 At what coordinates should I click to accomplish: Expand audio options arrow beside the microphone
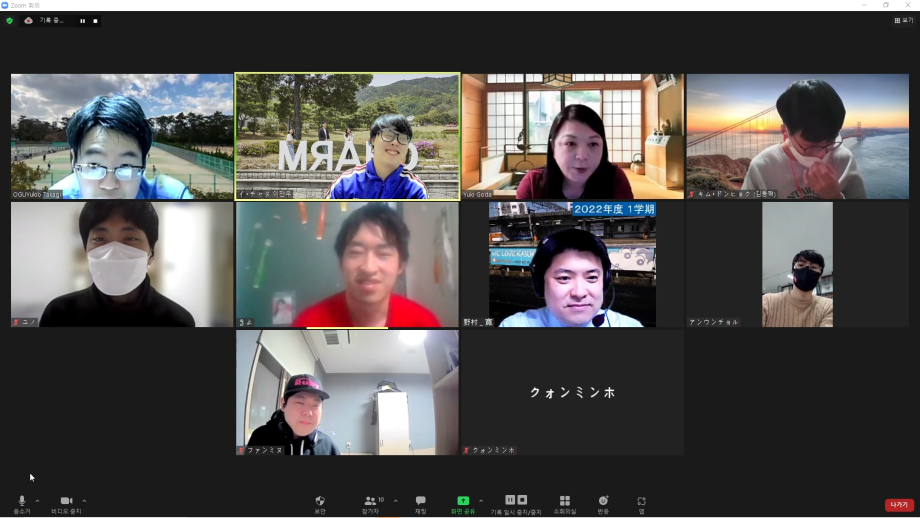click(x=37, y=500)
